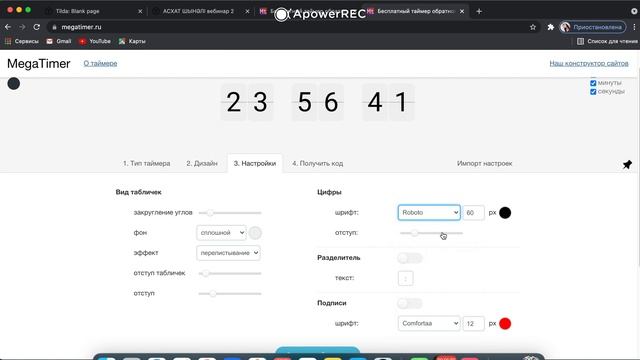Viewport: 640px width, 360px height.
Task: Open the browser extensions puzzle icon
Action: pos(551,27)
